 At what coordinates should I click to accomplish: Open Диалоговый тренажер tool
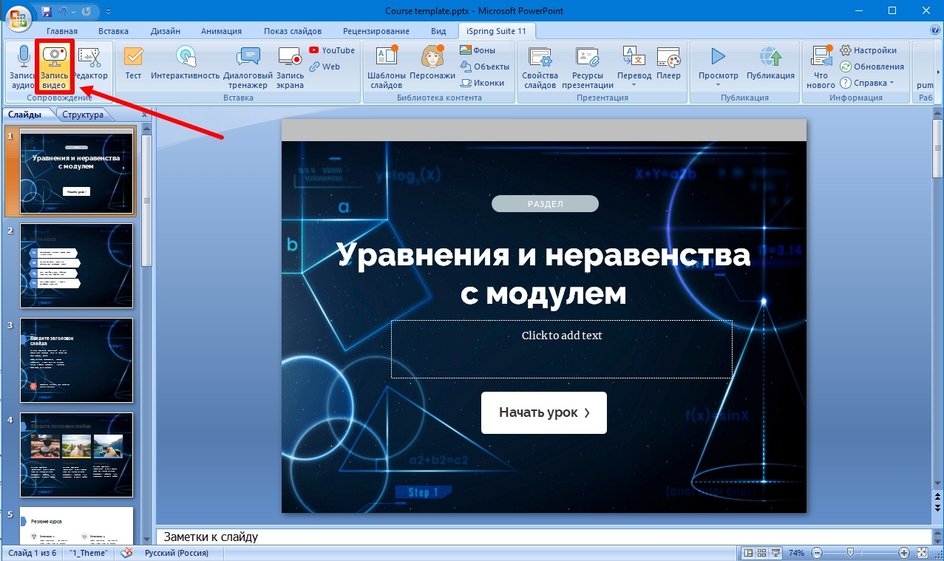[247, 66]
